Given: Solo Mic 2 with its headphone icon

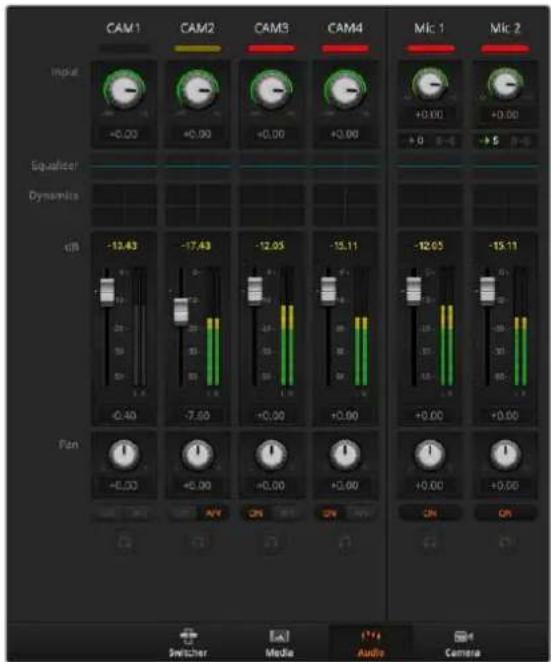Looking at the screenshot, I should coord(505,542).
